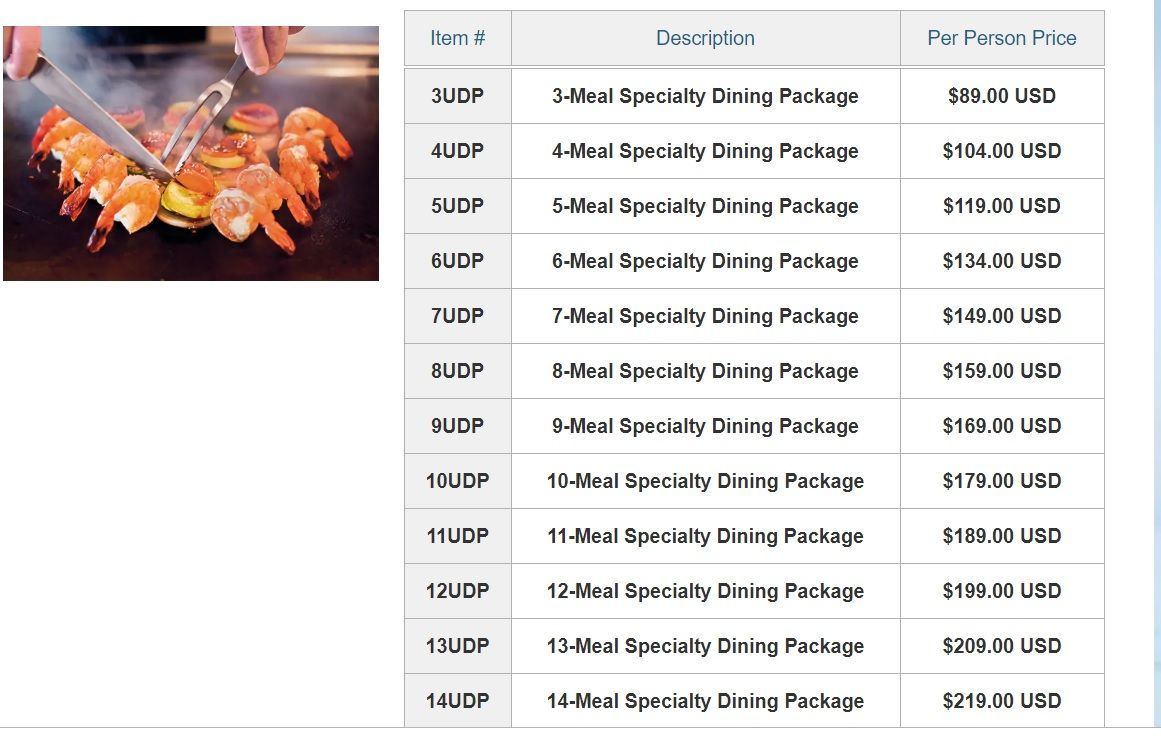This screenshot has height=745, width=1161.
Task: Click the $189.00 USD price cell
Action: [x=1002, y=536]
